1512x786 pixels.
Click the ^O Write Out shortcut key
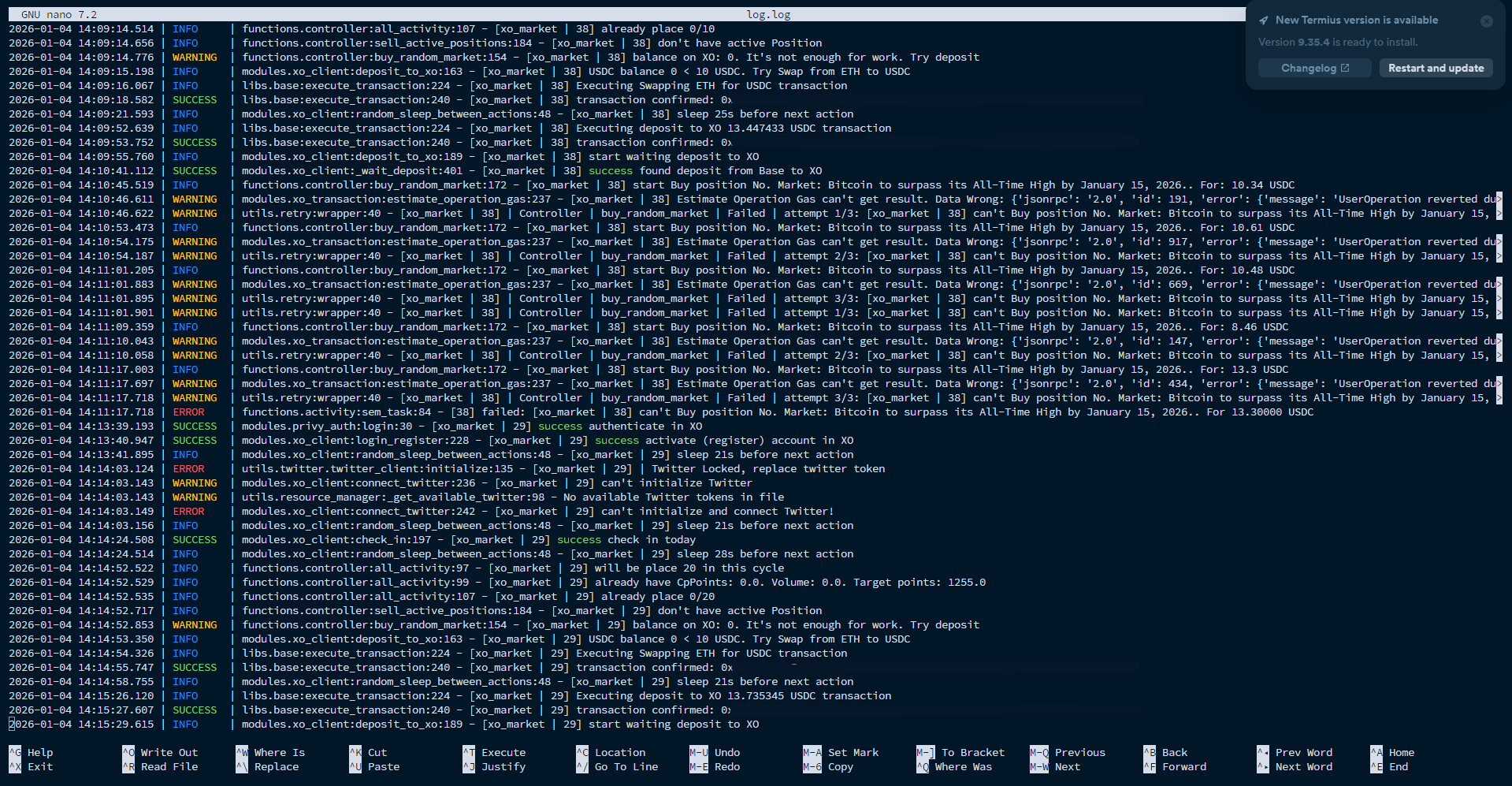click(x=128, y=752)
